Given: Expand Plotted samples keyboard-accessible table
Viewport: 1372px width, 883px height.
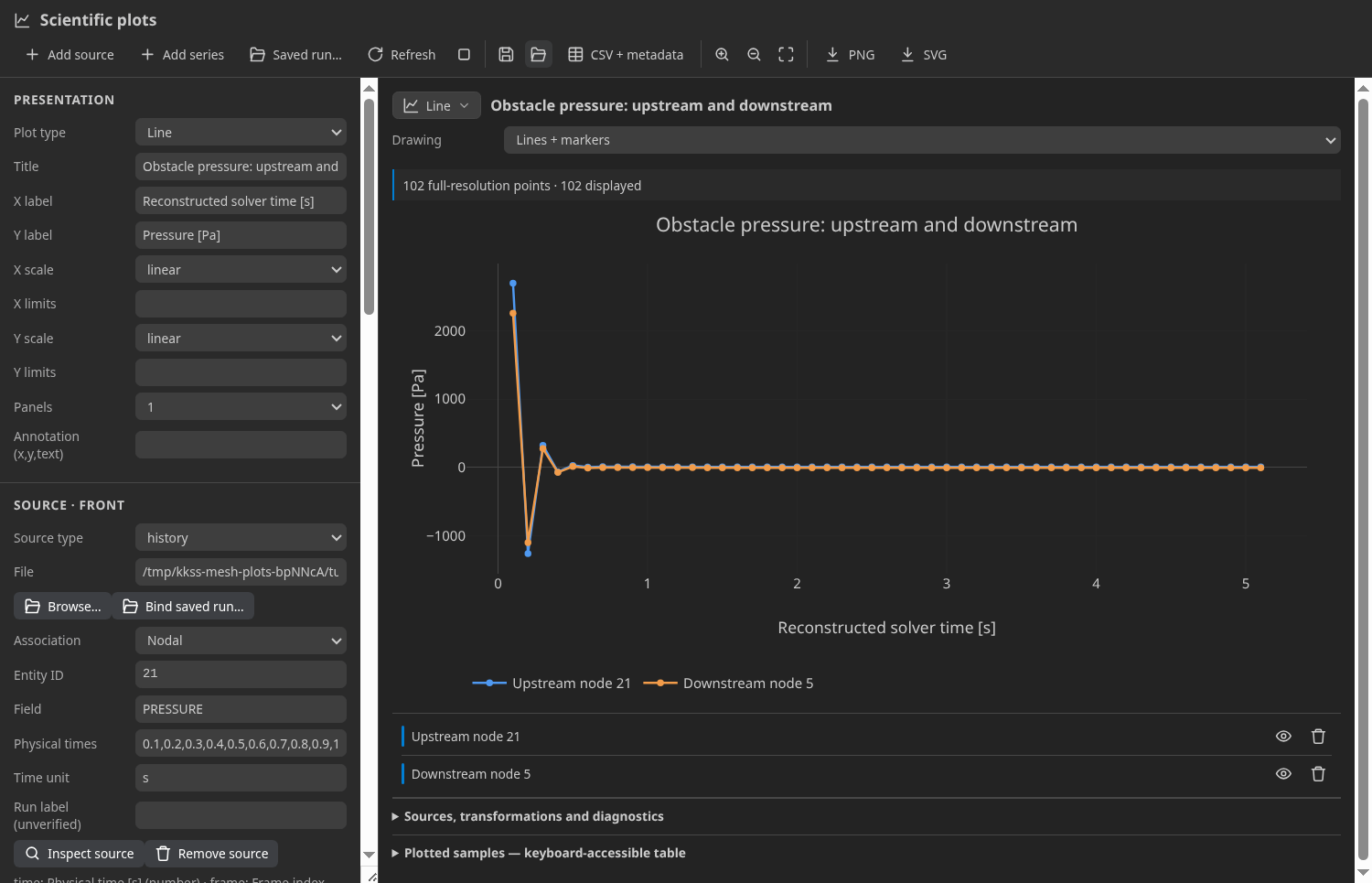Looking at the screenshot, I should pos(539,853).
